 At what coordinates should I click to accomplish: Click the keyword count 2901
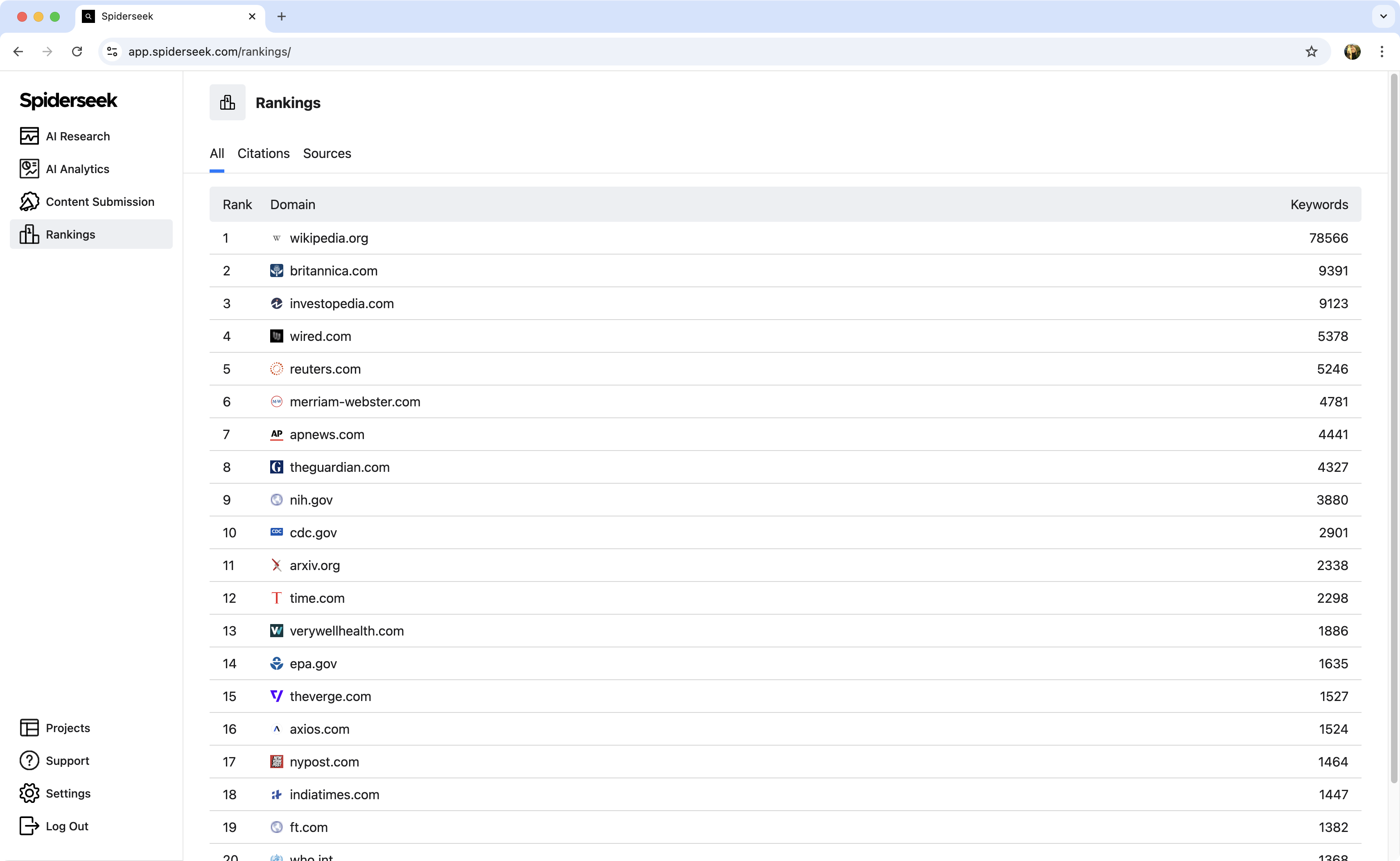coord(1333,532)
